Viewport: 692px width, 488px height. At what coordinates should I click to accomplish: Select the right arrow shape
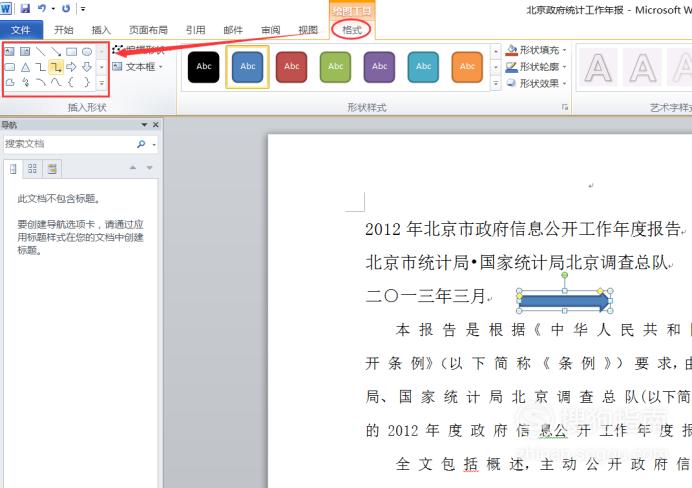(71, 67)
